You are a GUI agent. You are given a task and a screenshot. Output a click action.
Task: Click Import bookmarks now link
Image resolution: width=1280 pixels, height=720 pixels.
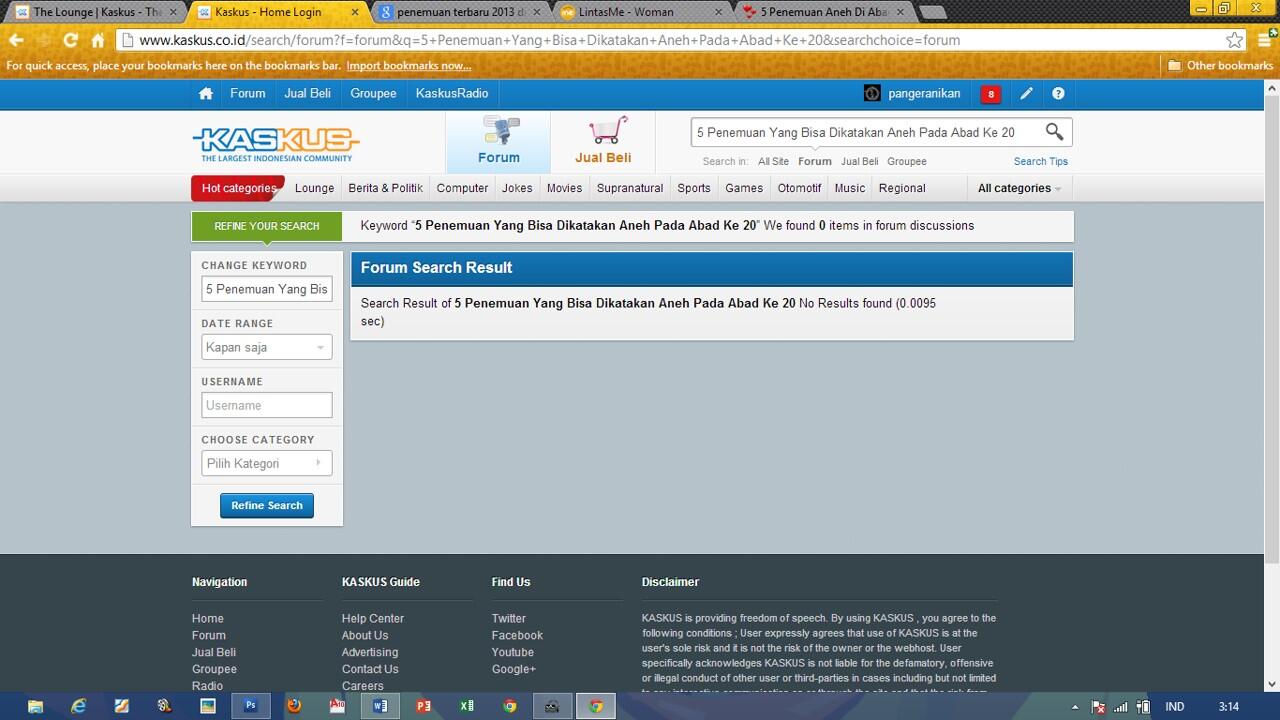(x=409, y=66)
